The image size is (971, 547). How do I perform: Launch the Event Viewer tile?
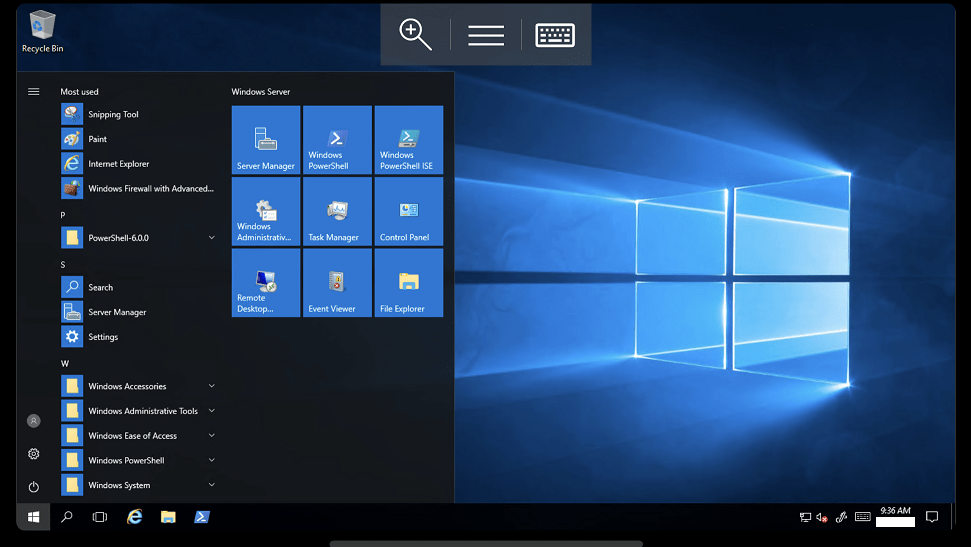pyautogui.click(x=337, y=283)
